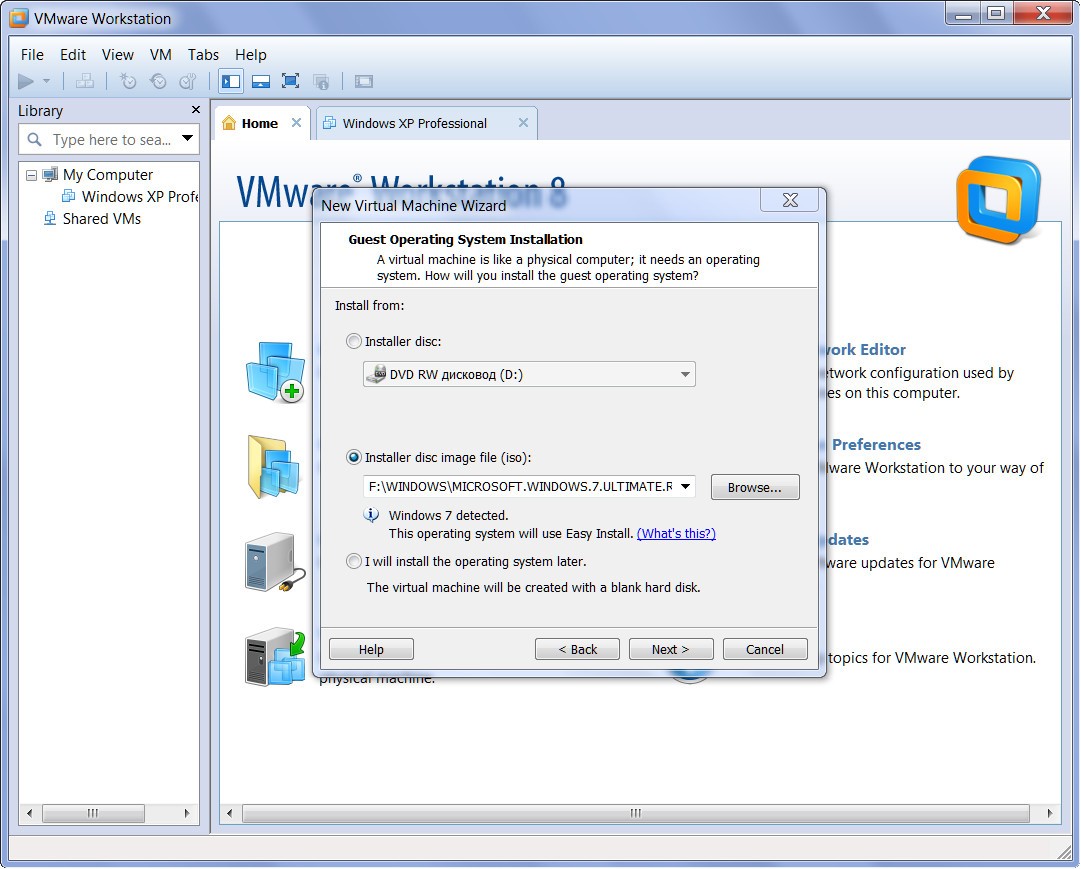The height and width of the screenshot is (869, 1081).
Task: Select 'I will install the operating system later'
Action: click(x=354, y=561)
